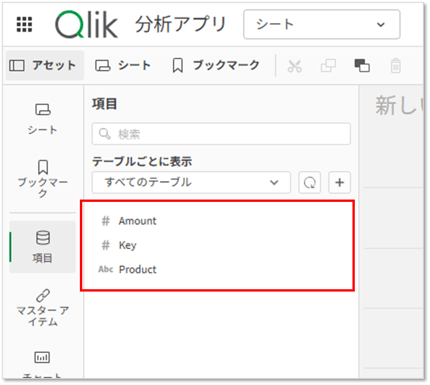Click the refresh fields button
Image resolution: width=430 pixels, height=385 pixels.
[x=310, y=182]
